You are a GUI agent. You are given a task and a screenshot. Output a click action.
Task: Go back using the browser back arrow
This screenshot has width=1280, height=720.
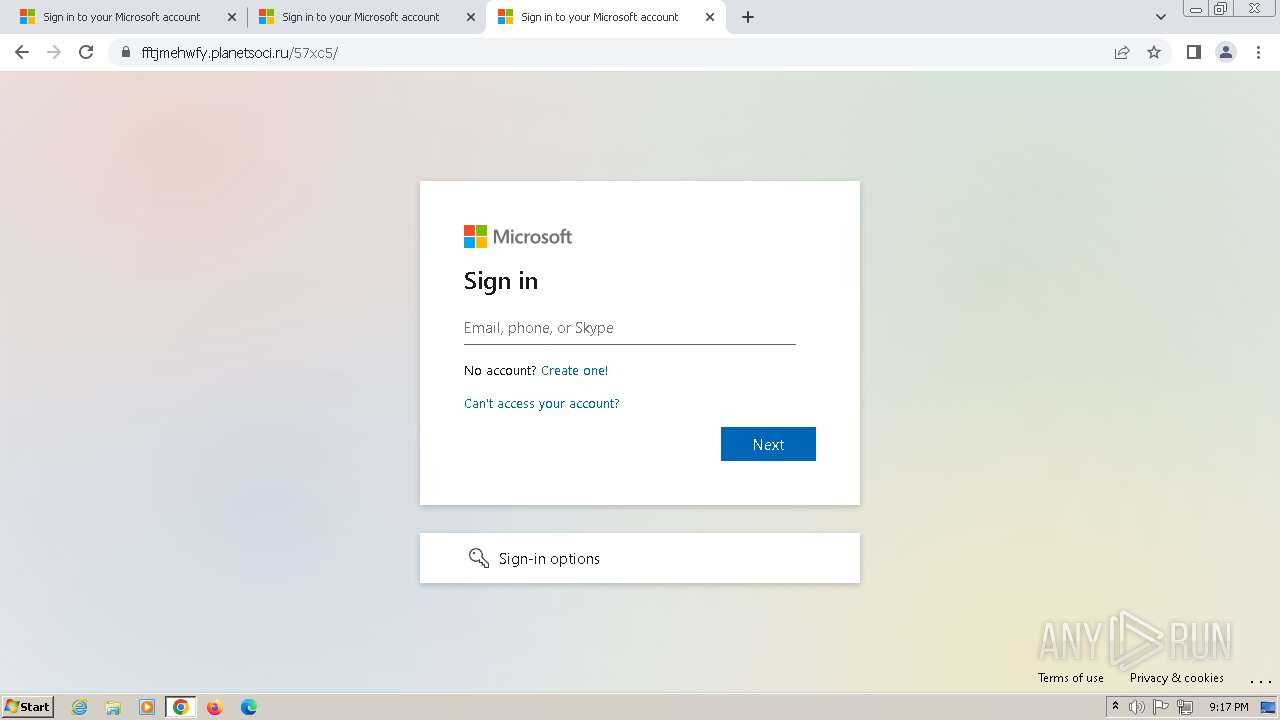22,52
